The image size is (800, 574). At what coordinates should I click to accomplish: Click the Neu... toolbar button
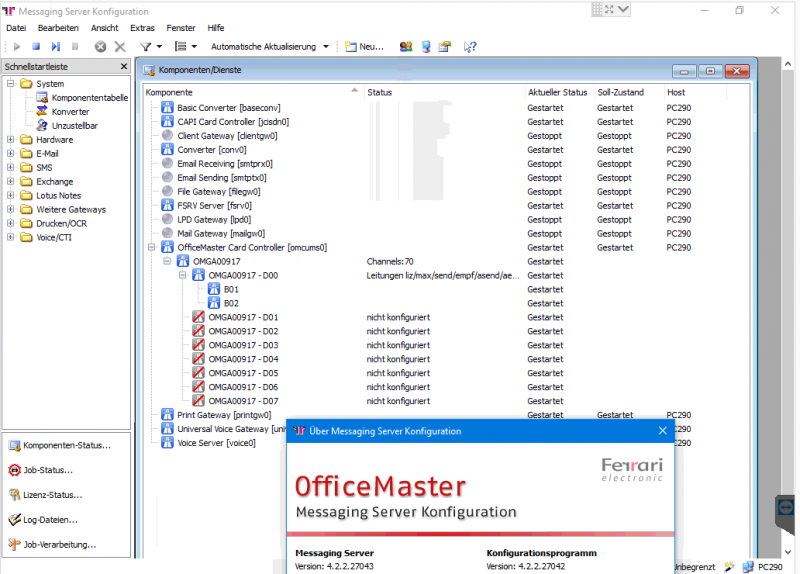(x=364, y=46)
